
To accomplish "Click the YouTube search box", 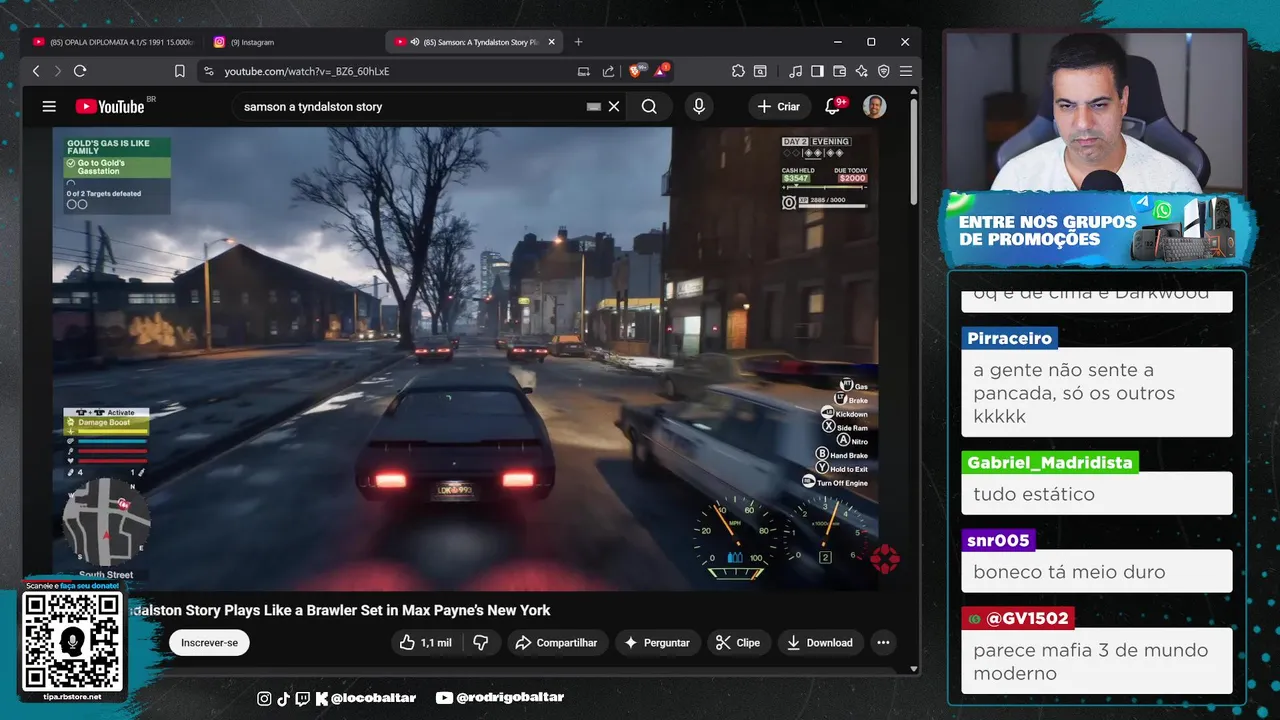I will click(x=410, y=106).
